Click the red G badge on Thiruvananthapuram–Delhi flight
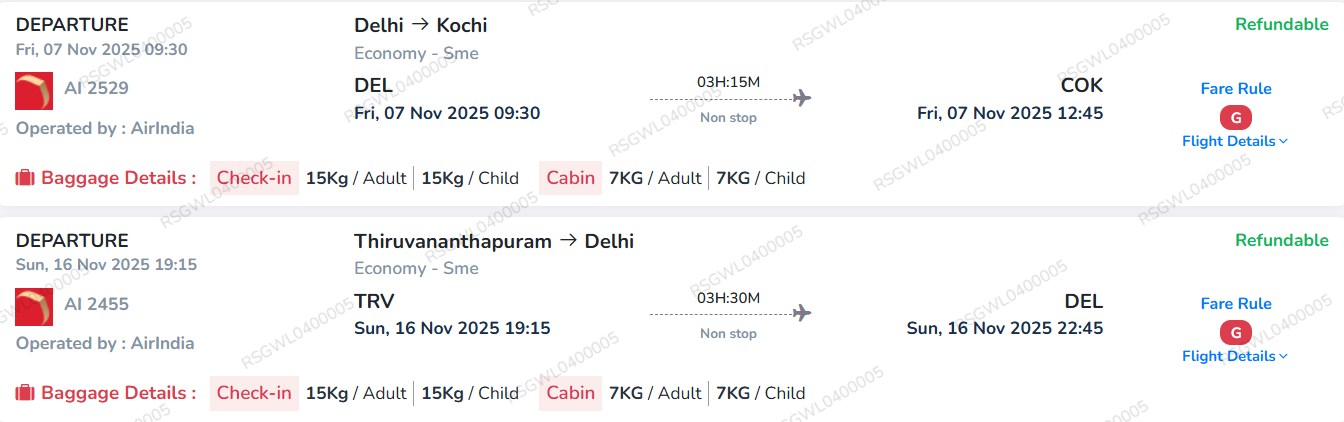 click(1236, 332)
